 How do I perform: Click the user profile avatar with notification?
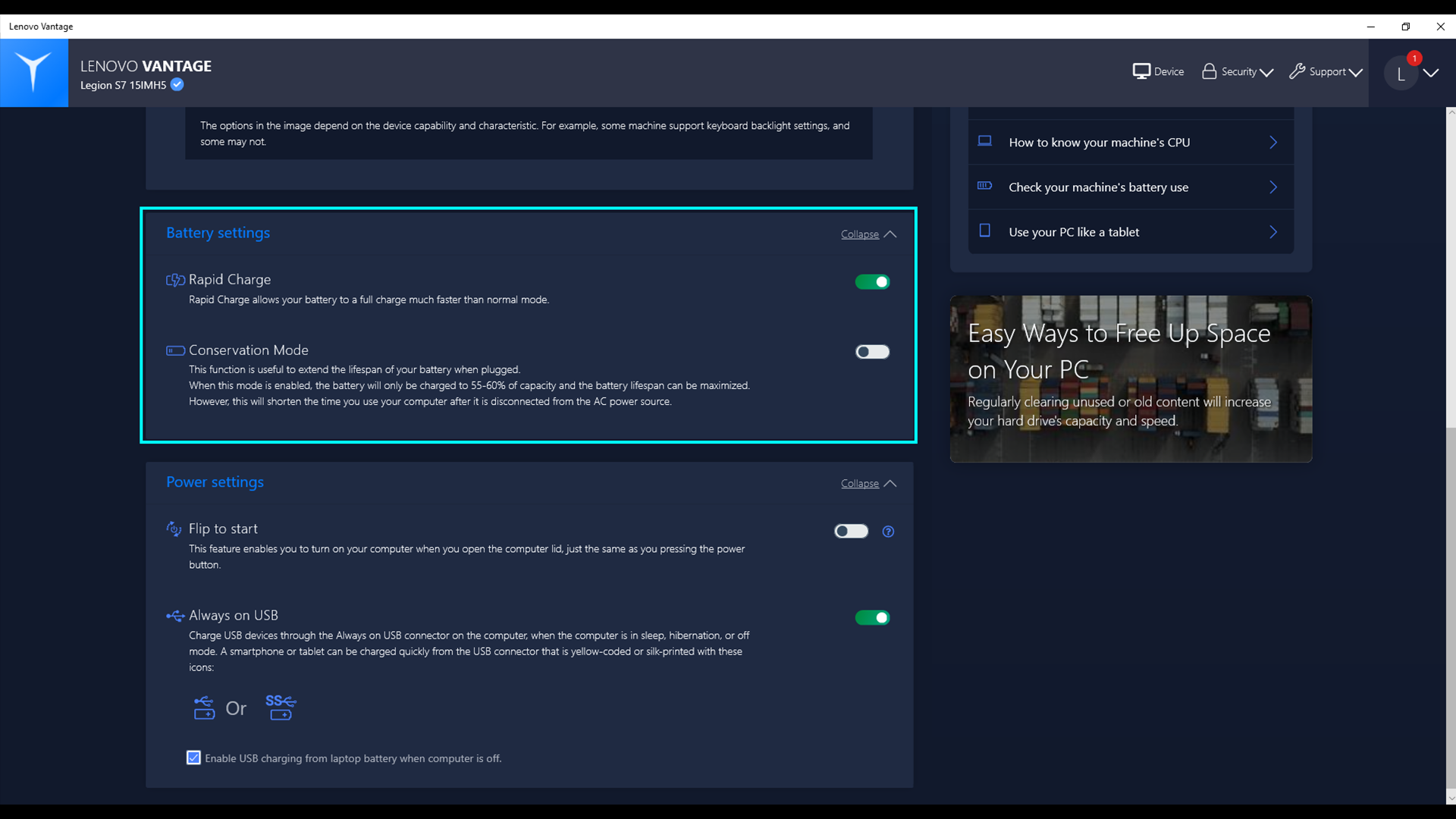(1401, 74)
